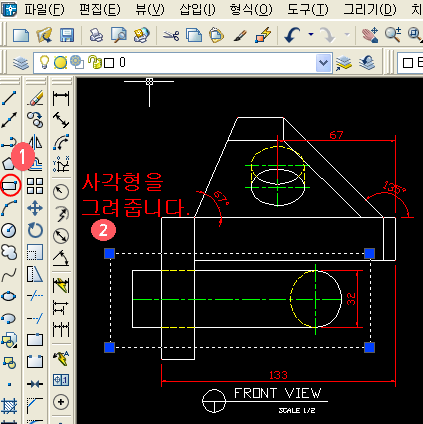Save the drawing with the floppy icon
The image size is (423, 424).
(x=67, y=35)
